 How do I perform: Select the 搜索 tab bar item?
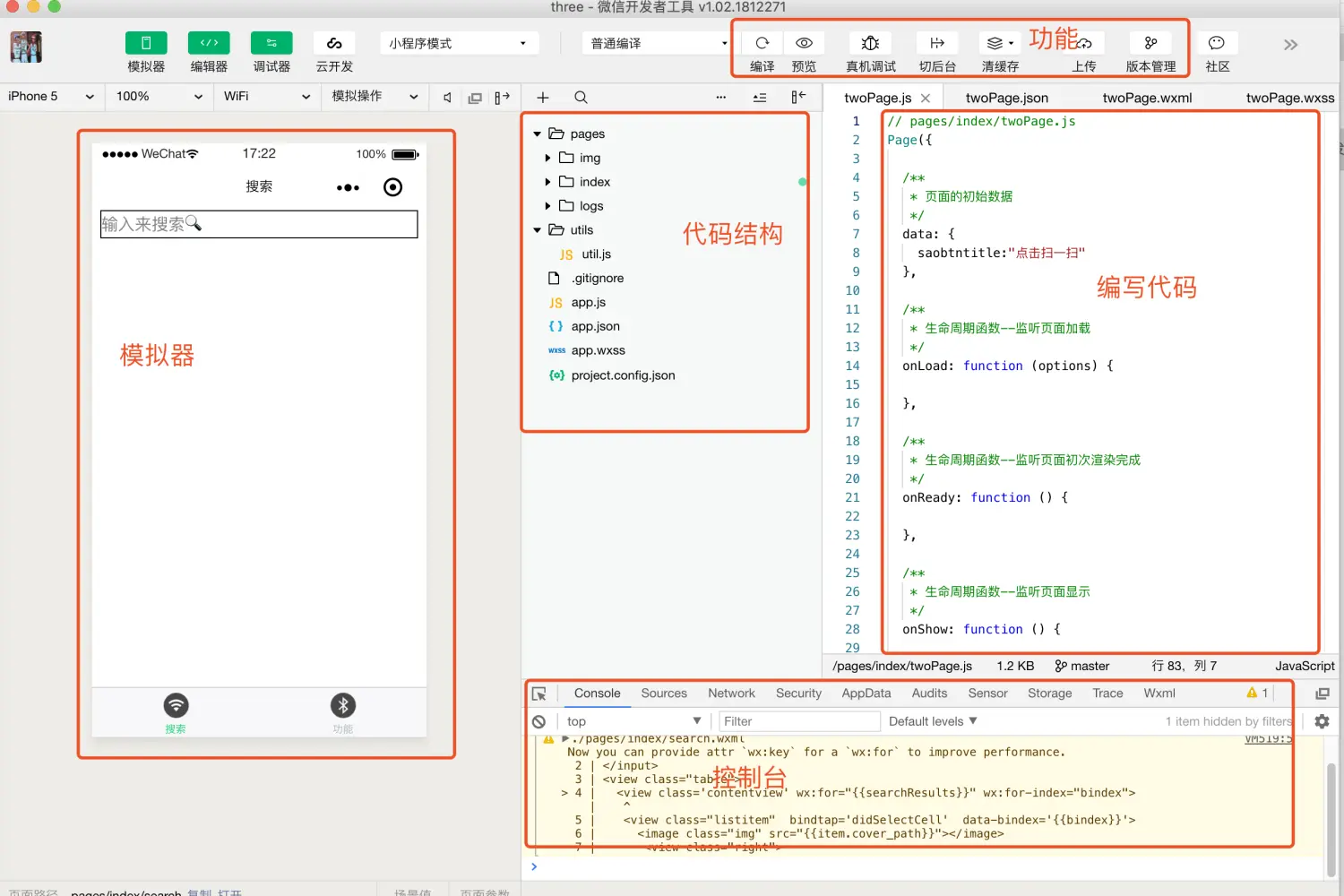pos(176,713)
